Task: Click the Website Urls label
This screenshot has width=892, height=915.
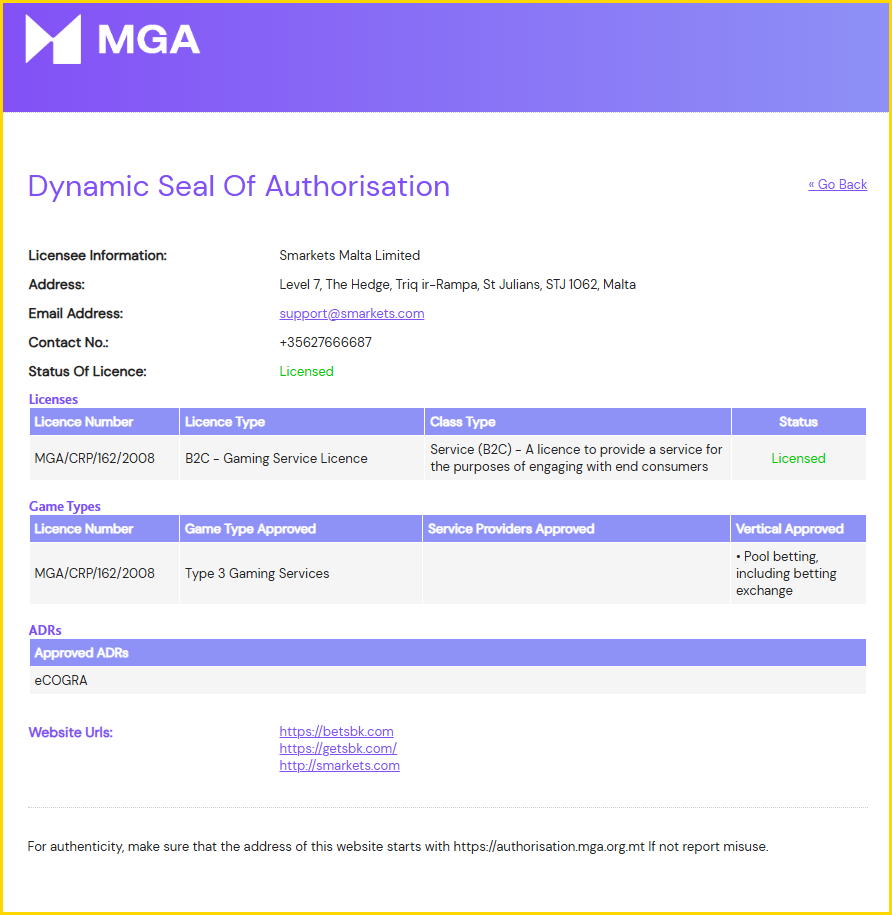Action: click(x=71, y=732)
